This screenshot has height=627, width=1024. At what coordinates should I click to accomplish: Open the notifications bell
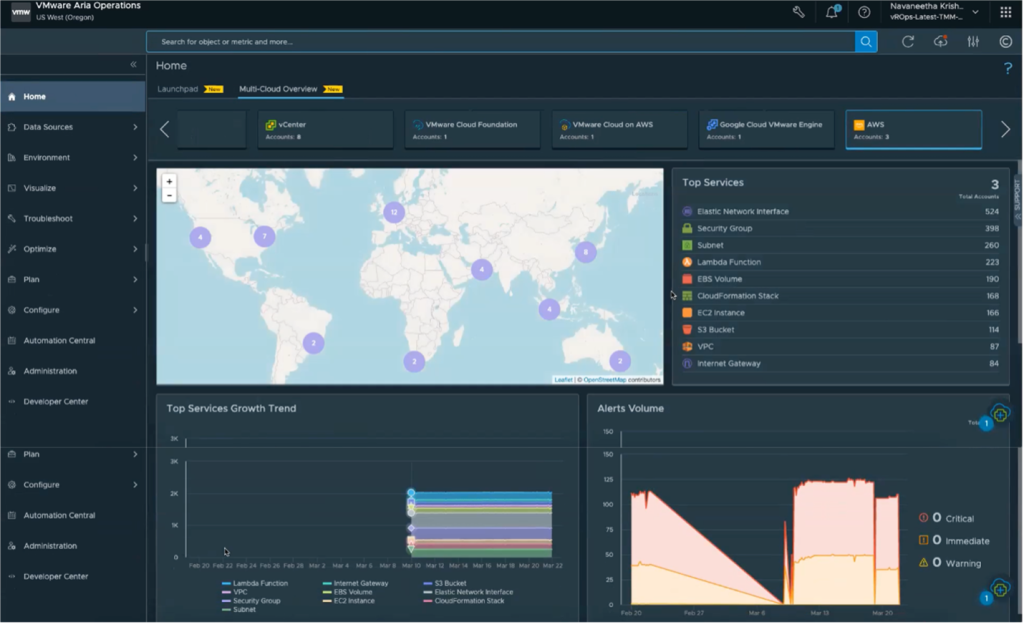pos(831,12)
